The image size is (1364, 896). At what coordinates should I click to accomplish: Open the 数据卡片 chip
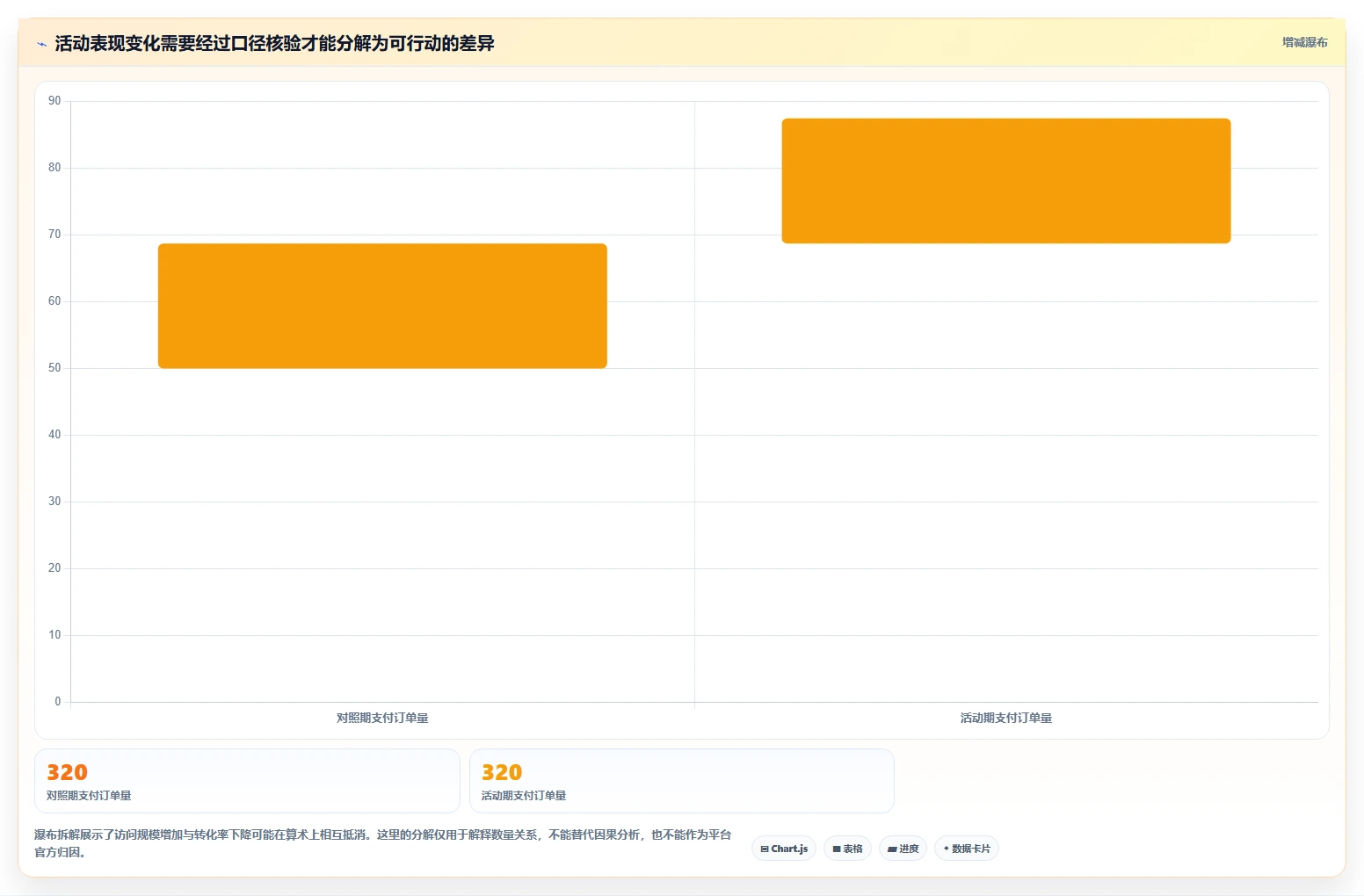click(967, 849)
